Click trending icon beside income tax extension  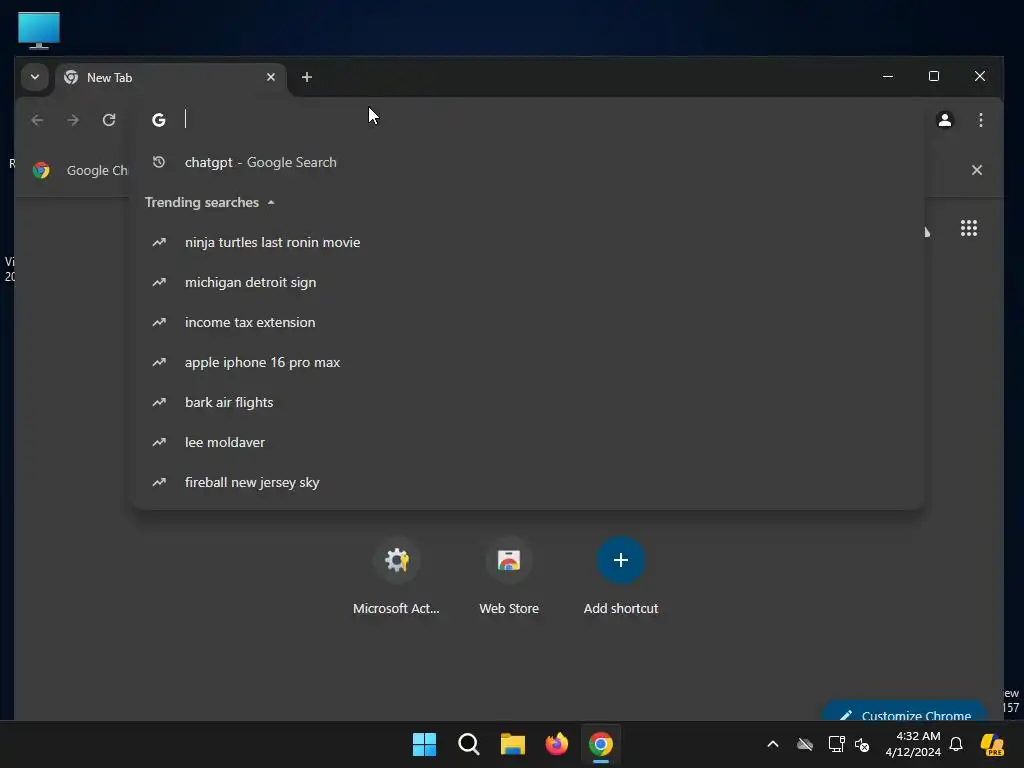(159, 323)
